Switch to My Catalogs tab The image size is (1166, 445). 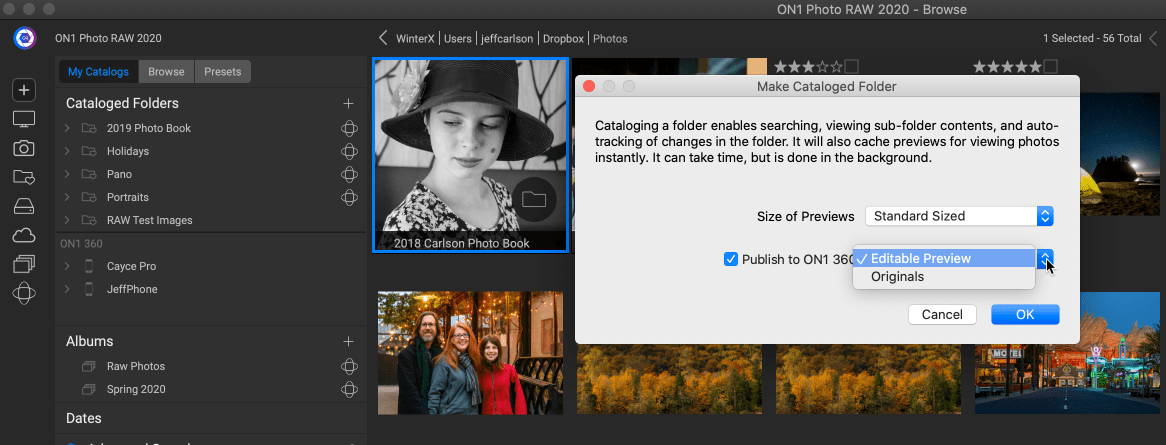(x=98, y=71)
